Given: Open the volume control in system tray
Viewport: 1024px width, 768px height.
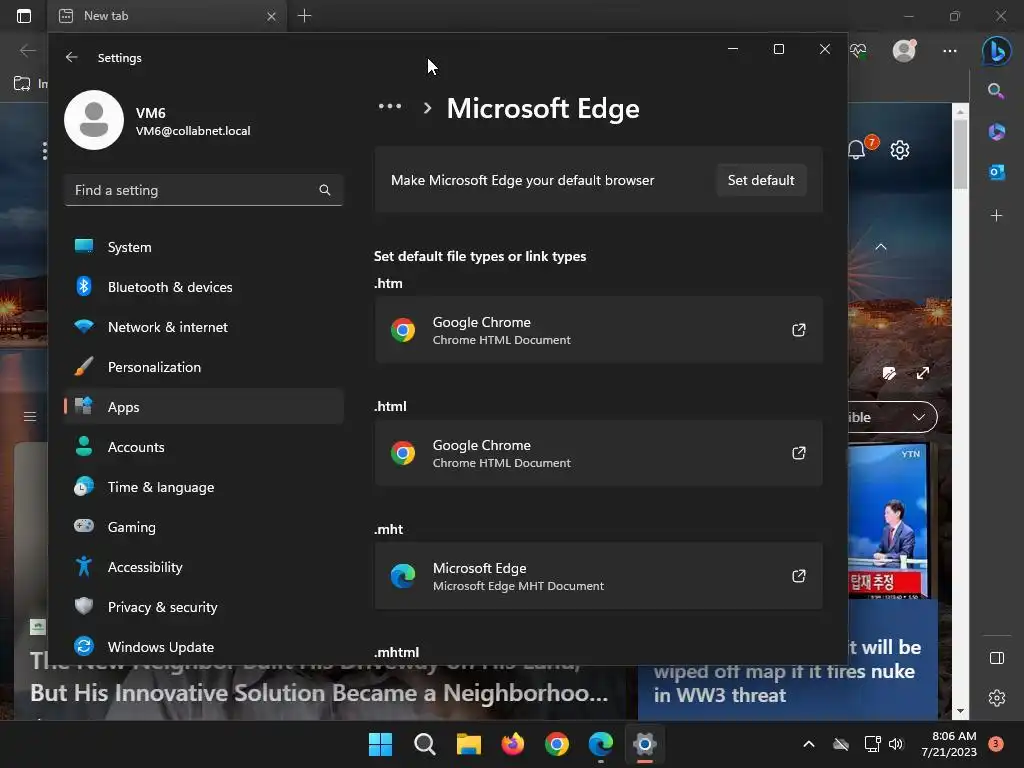Looking at the screenshot, I should pyautogui.click(x=895, y=744).
